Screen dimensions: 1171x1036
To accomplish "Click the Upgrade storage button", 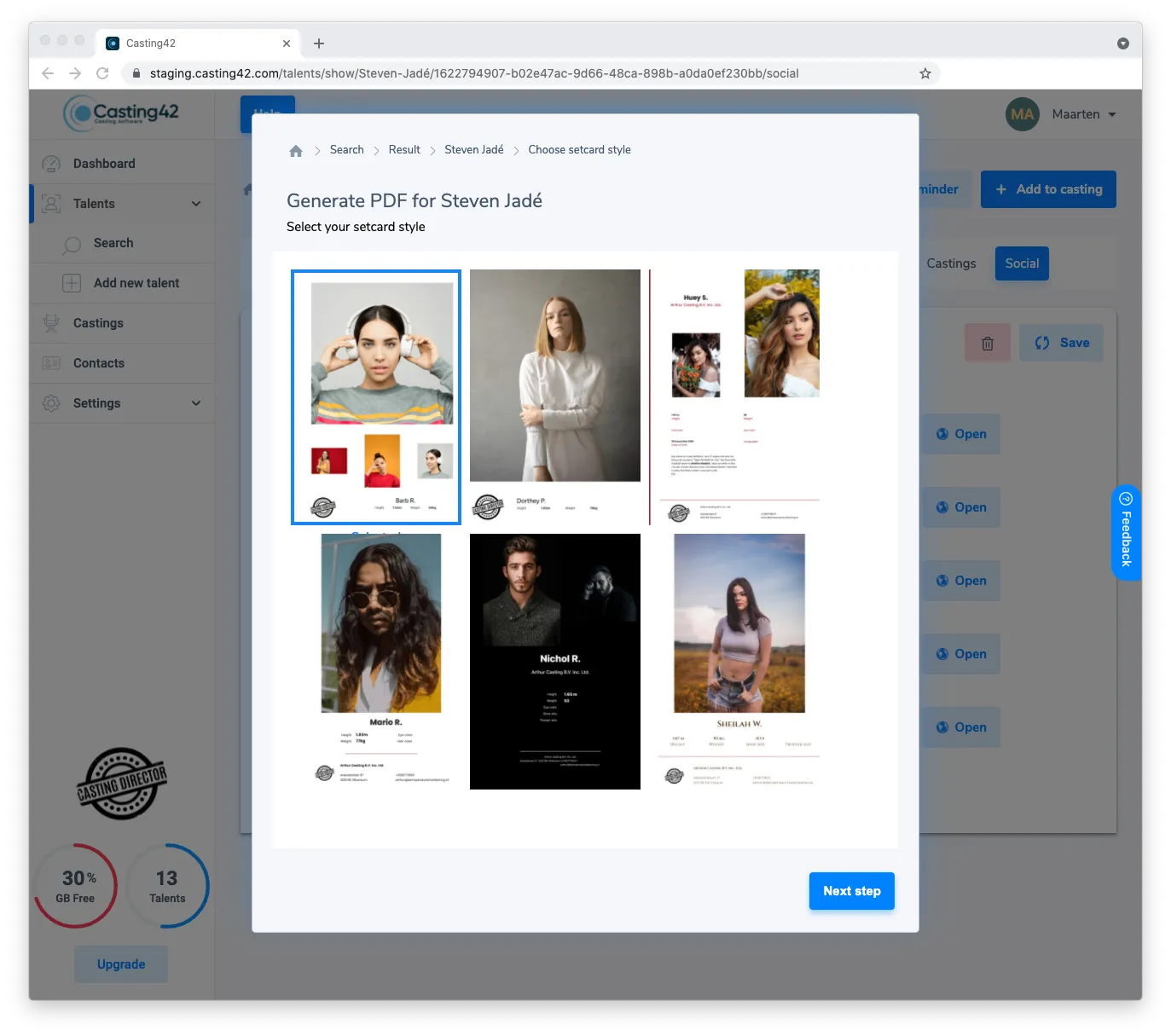I will tap(121, 964).
